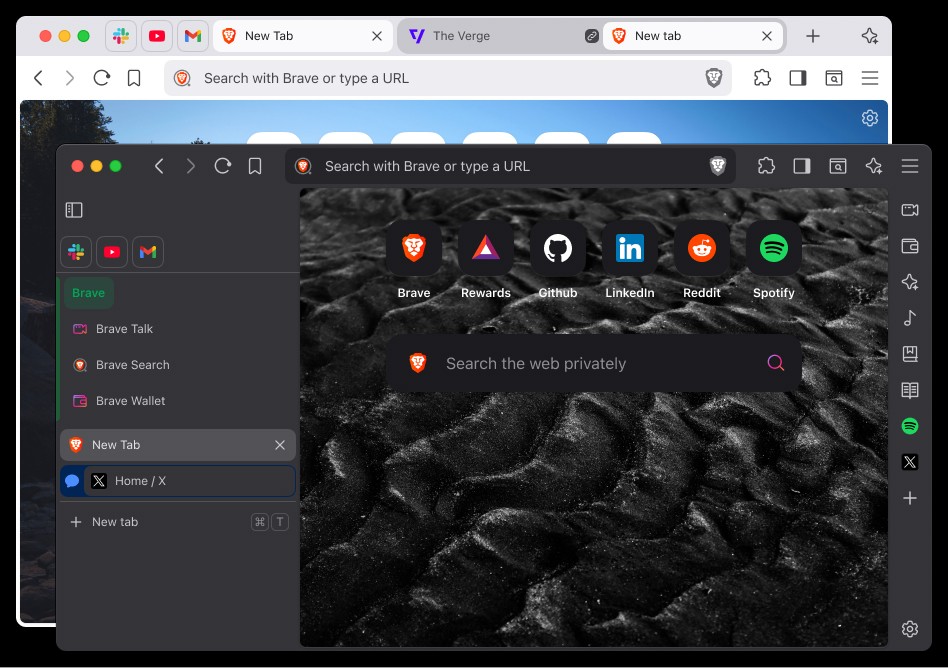This screenshot has width=948, height=668.
Task: Close the 'New Tab' vertical tab
Action: pyautogui.click(x=280, y=445)
